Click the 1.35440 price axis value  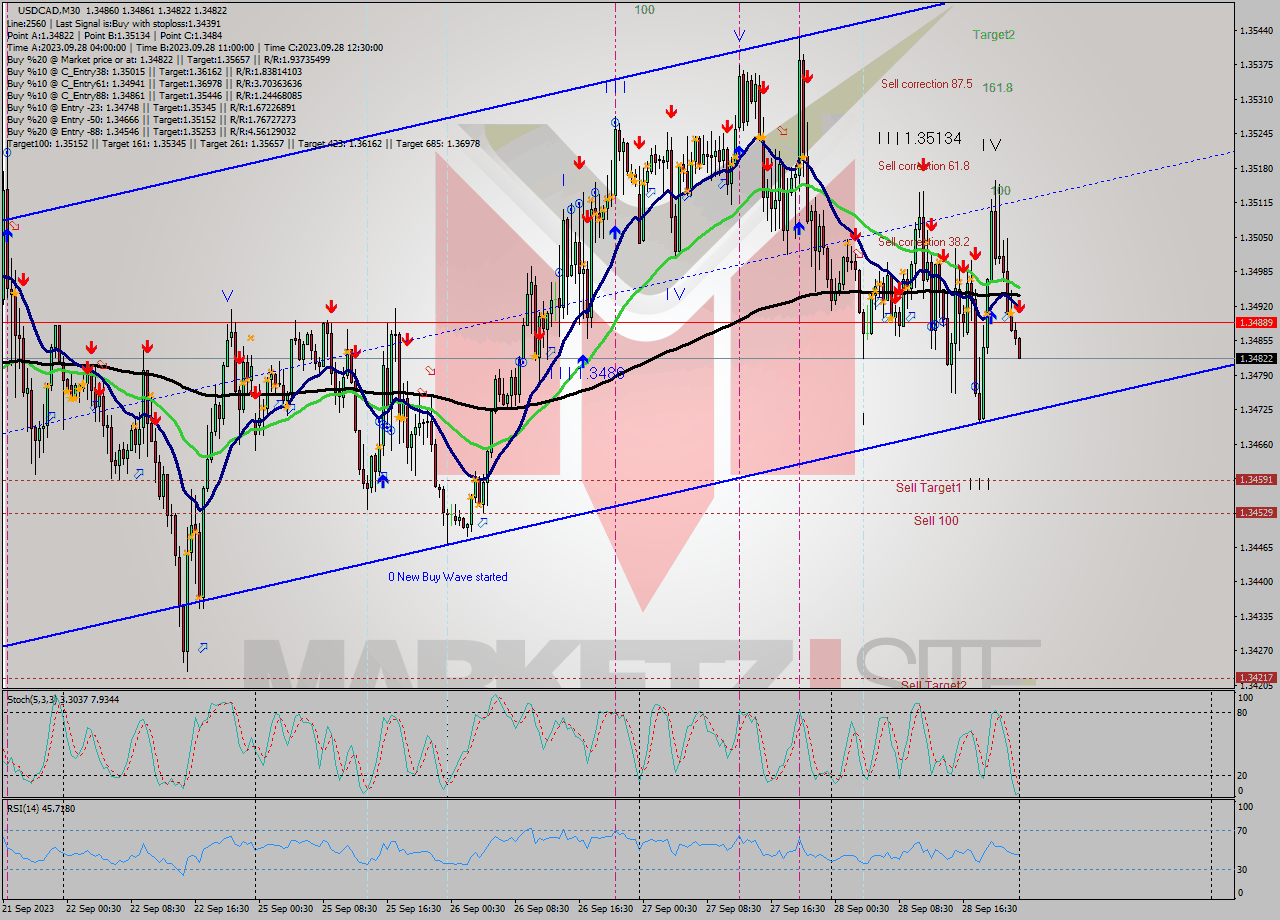click(1256, 31)
